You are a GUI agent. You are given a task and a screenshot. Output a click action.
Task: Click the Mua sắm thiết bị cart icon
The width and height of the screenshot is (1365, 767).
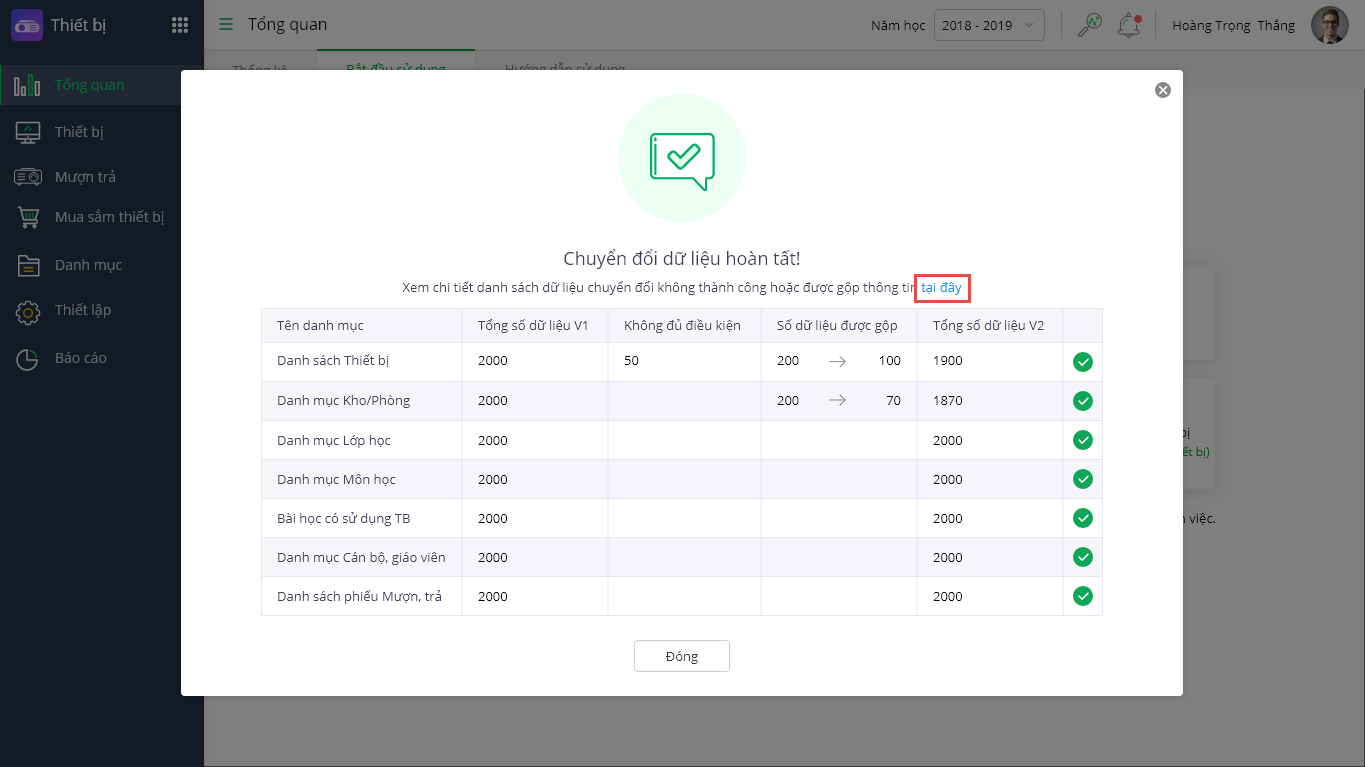click(27, 217)
